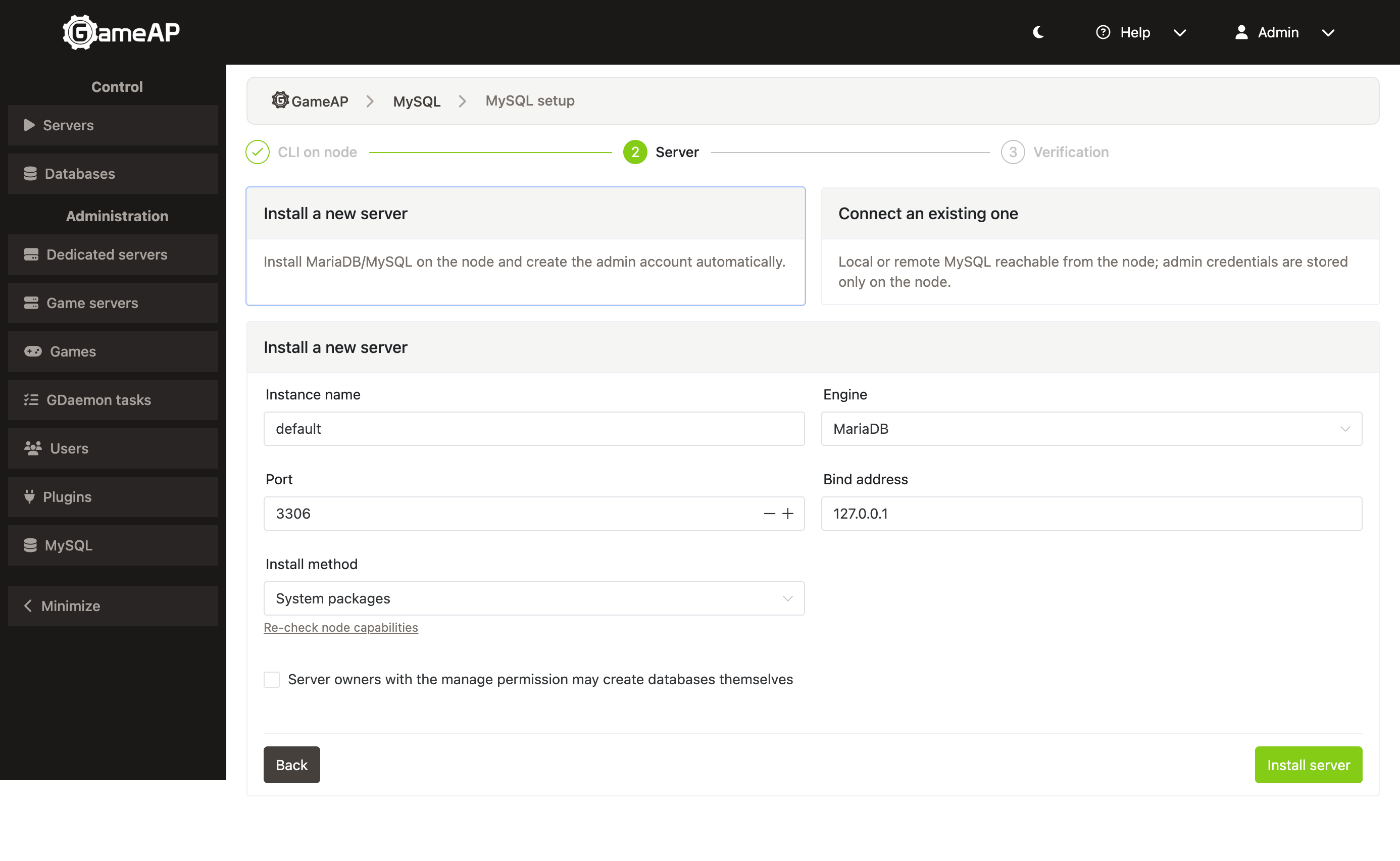Image resolution: width=1400 pixels, height=861 pixels.
Task: Click Re-check node capabilities link
Action: click(x=340, y=628)
